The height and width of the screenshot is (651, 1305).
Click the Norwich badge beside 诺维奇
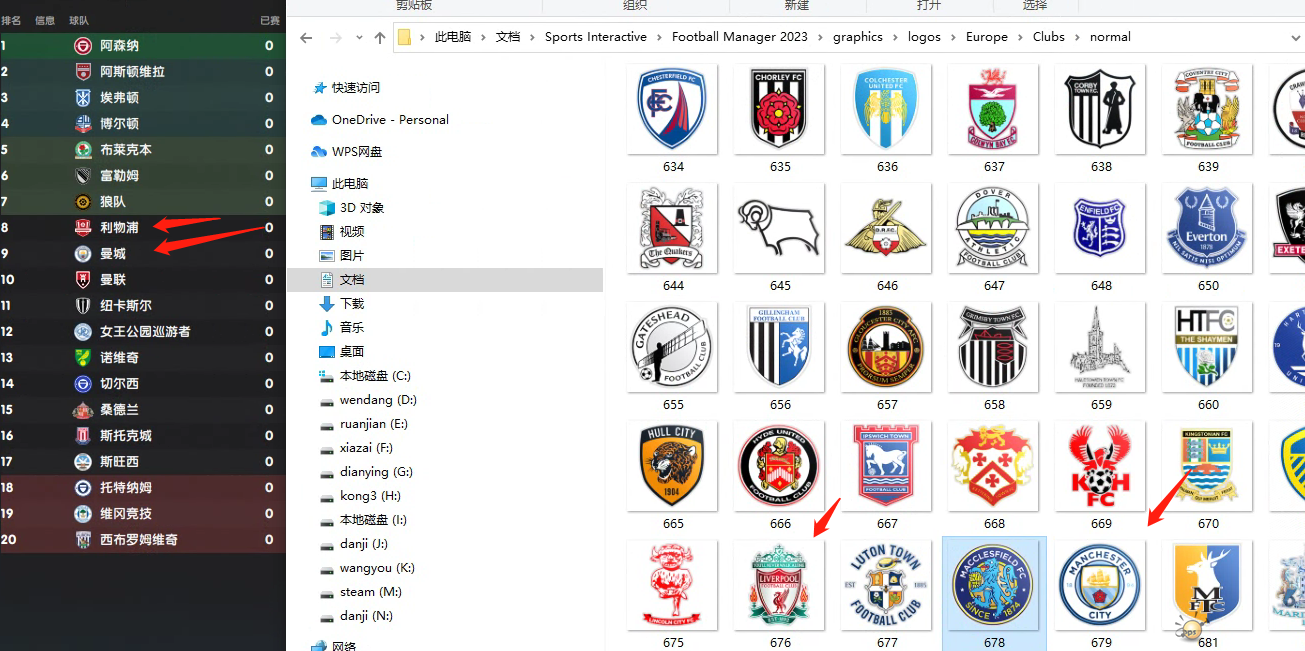[83, 358]
